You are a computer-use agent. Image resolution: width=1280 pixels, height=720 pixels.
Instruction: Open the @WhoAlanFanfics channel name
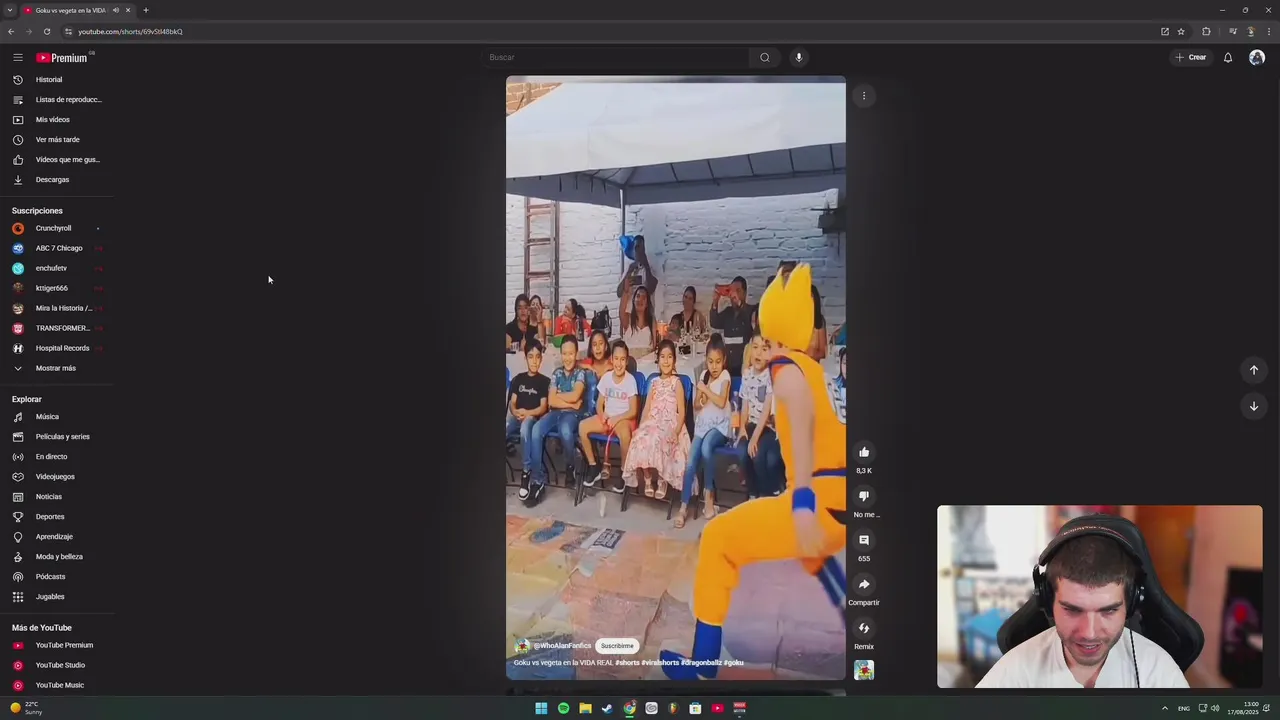[562, 646]
